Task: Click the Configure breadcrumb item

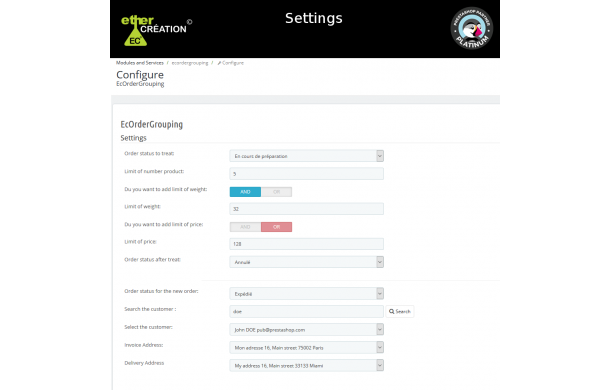Action: (231, 63)
